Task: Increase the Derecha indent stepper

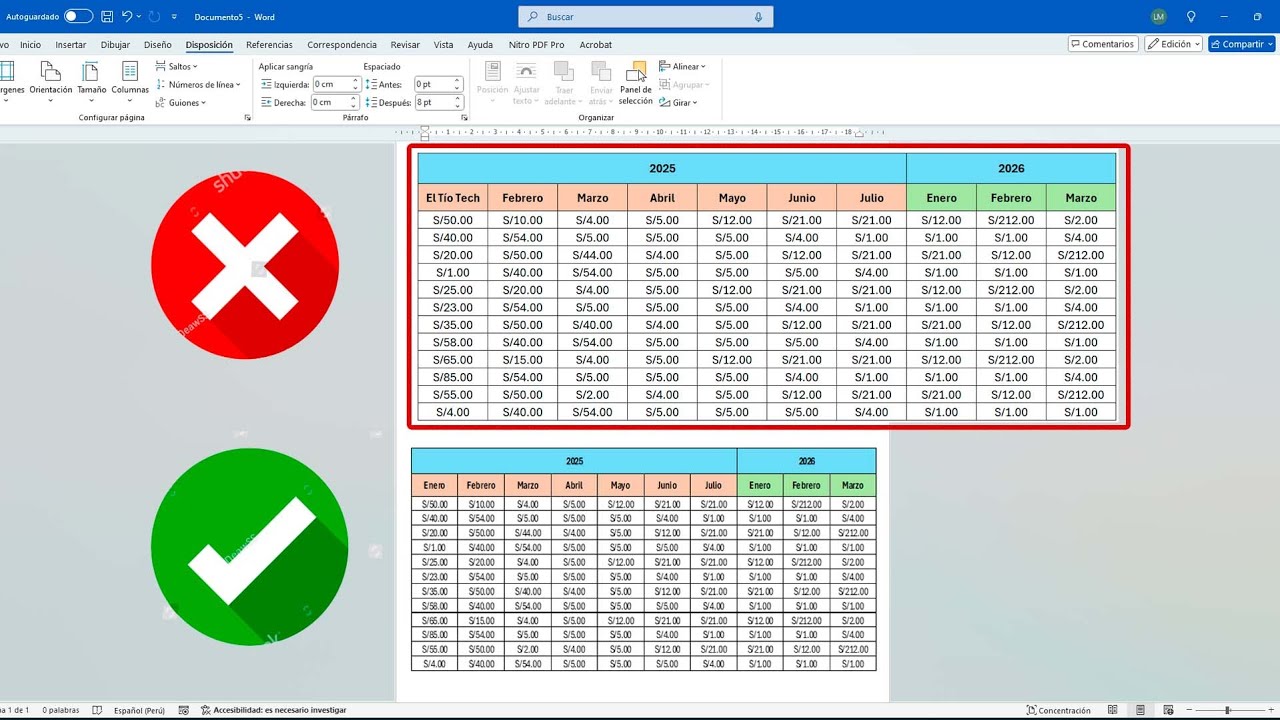Action: [x=354, y=99]
